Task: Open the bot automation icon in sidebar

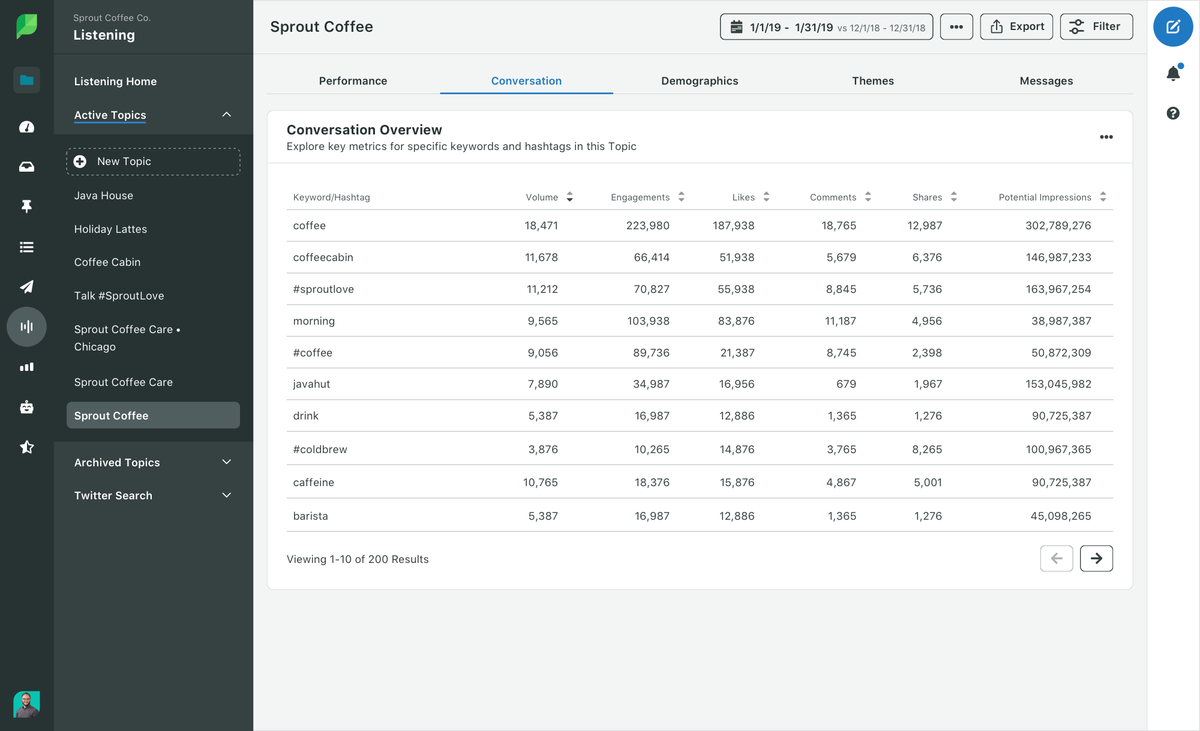Action: click(x=27, y=407)
